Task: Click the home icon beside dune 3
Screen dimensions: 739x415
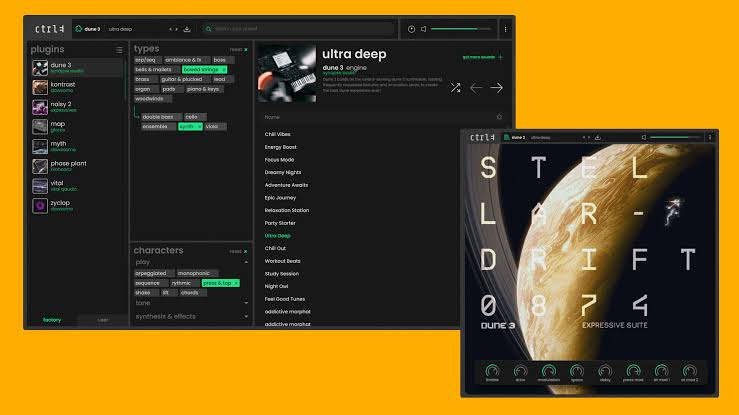Action: pos(79,29)
